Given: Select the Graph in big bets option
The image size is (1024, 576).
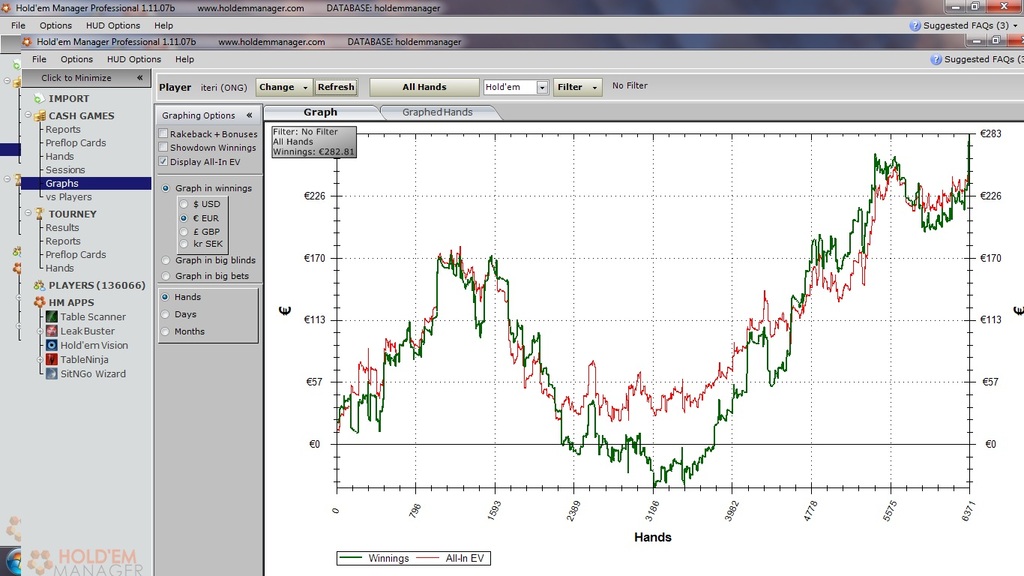Looking at the screenshot, I should [x=166, y=276].
